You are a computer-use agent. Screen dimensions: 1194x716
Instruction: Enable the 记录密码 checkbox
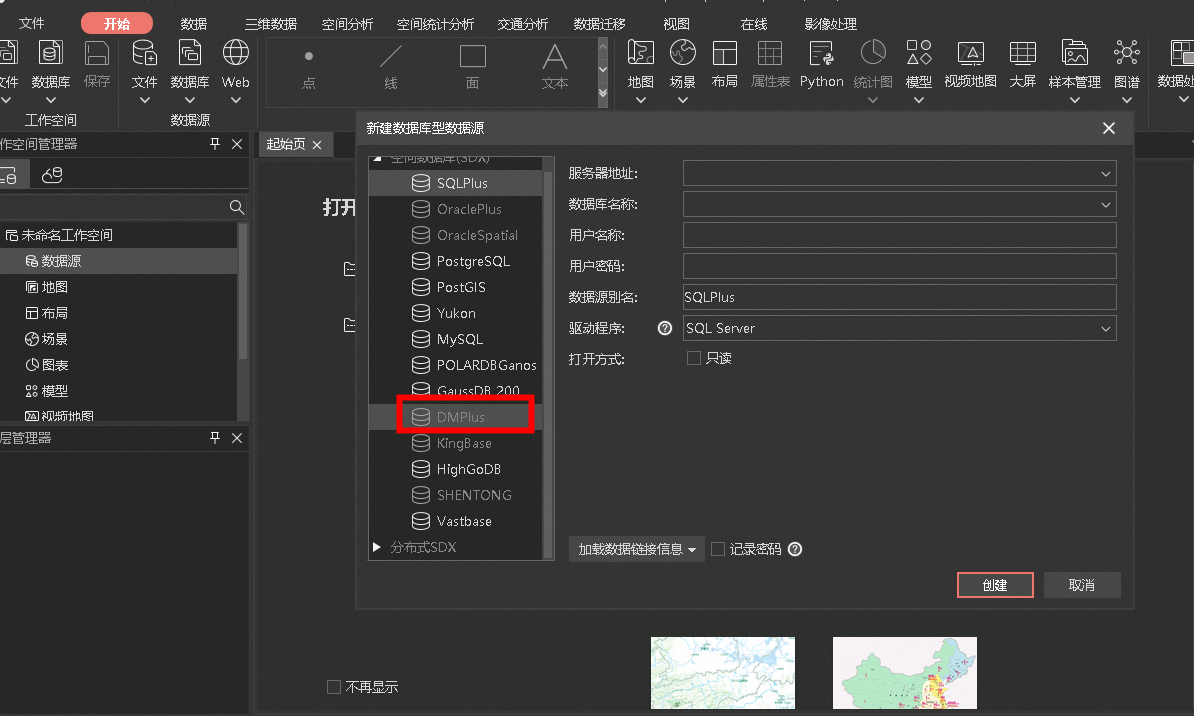point(717,549)
